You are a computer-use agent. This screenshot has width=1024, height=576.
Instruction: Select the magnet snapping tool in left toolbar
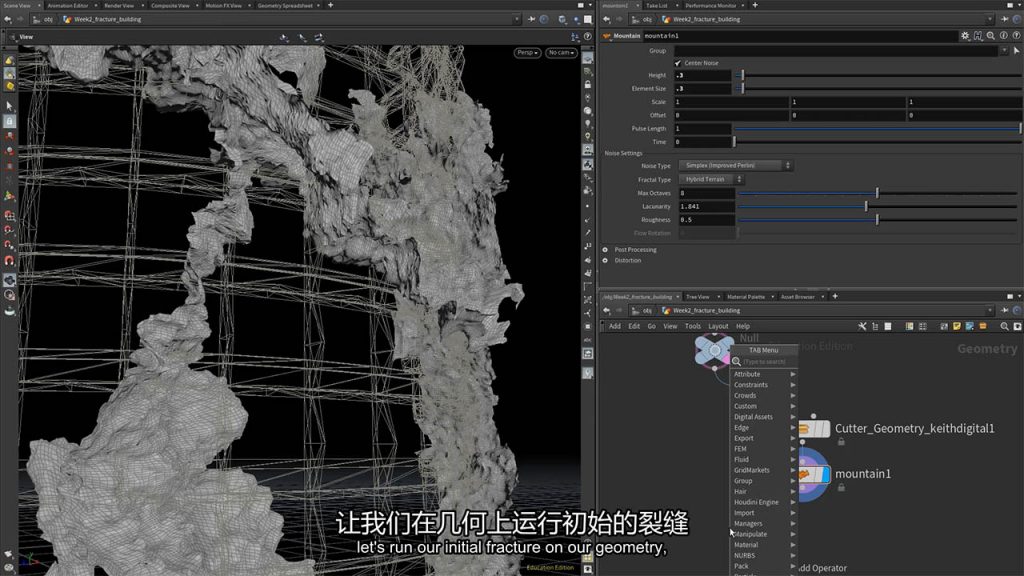pyautogui.click(x=9, y=261)
